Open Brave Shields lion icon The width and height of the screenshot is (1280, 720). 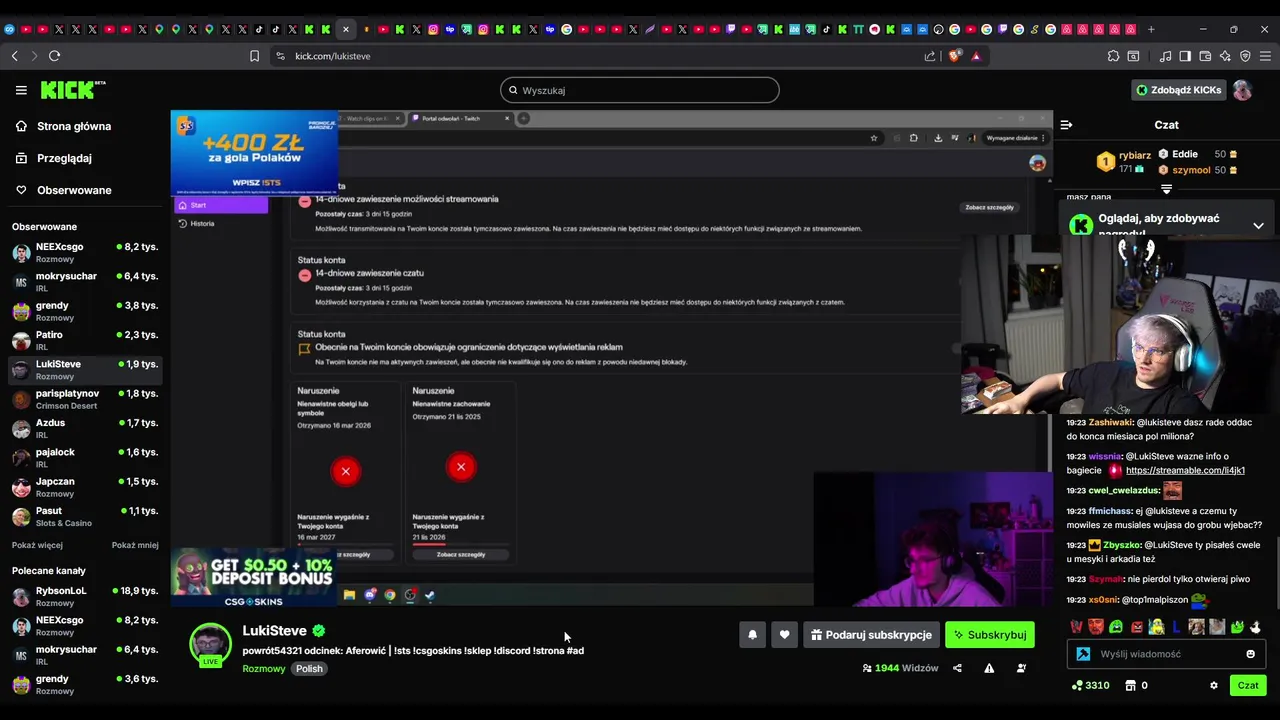[954, 56]
